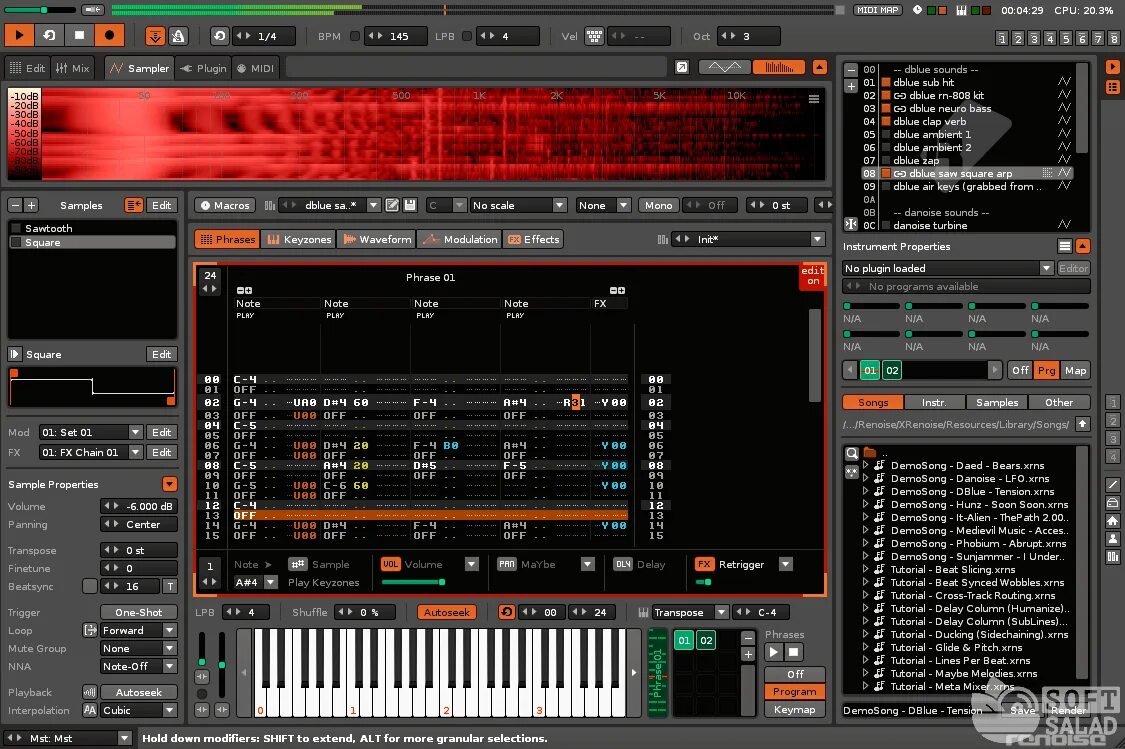Switch to the Instr. browser tab

(x=933, y=402)
